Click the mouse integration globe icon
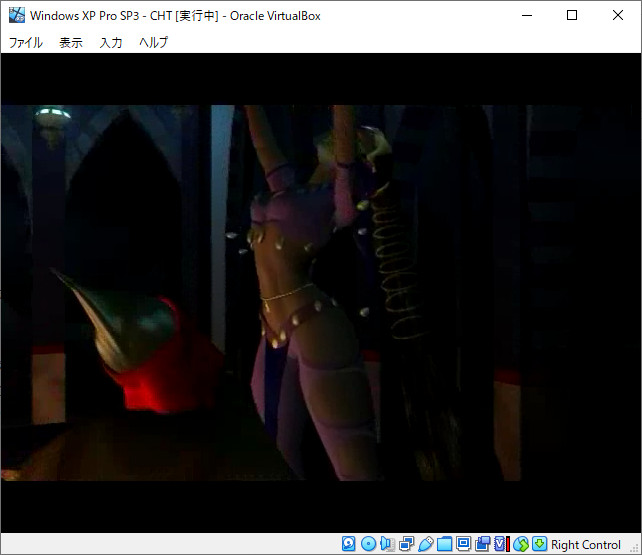Viewport: 642px width, 555px height. (x=521, y=544)
